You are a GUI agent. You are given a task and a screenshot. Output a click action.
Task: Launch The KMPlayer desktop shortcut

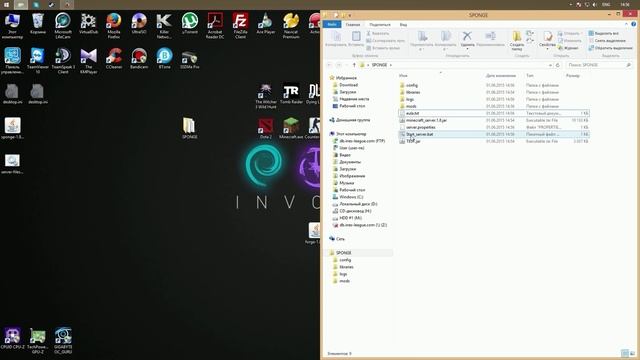(88, 60)
